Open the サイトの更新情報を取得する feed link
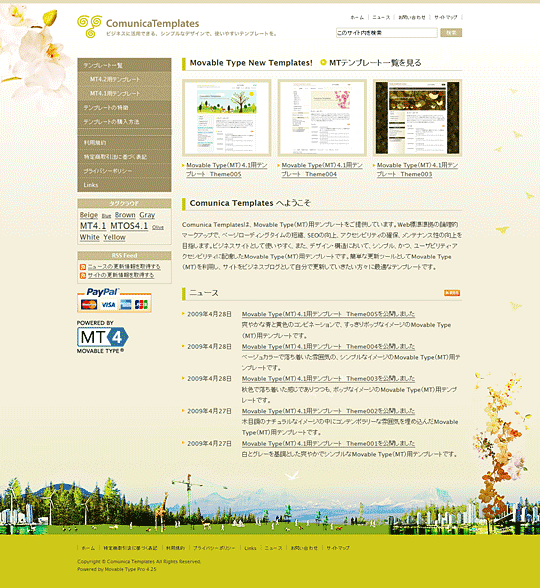The width and height of the screenshot is (540, 588). tap(121, 275)
